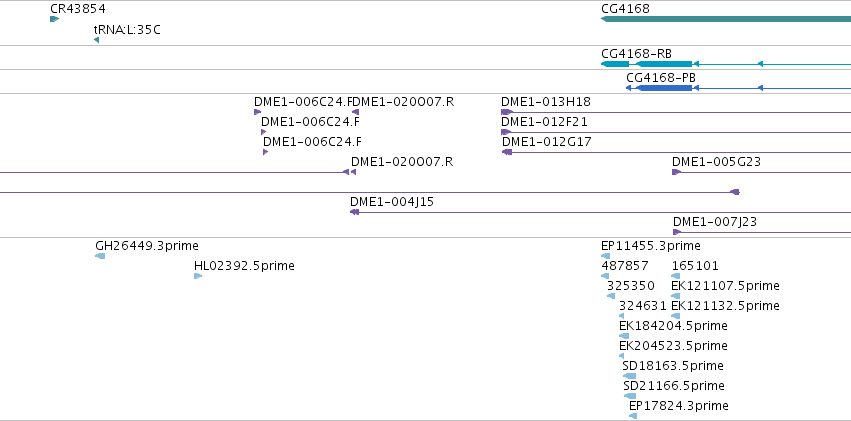This screenshot has width=851, height=421.
Task: Click the SD21166.5prime text label
Action: [675, 386]
